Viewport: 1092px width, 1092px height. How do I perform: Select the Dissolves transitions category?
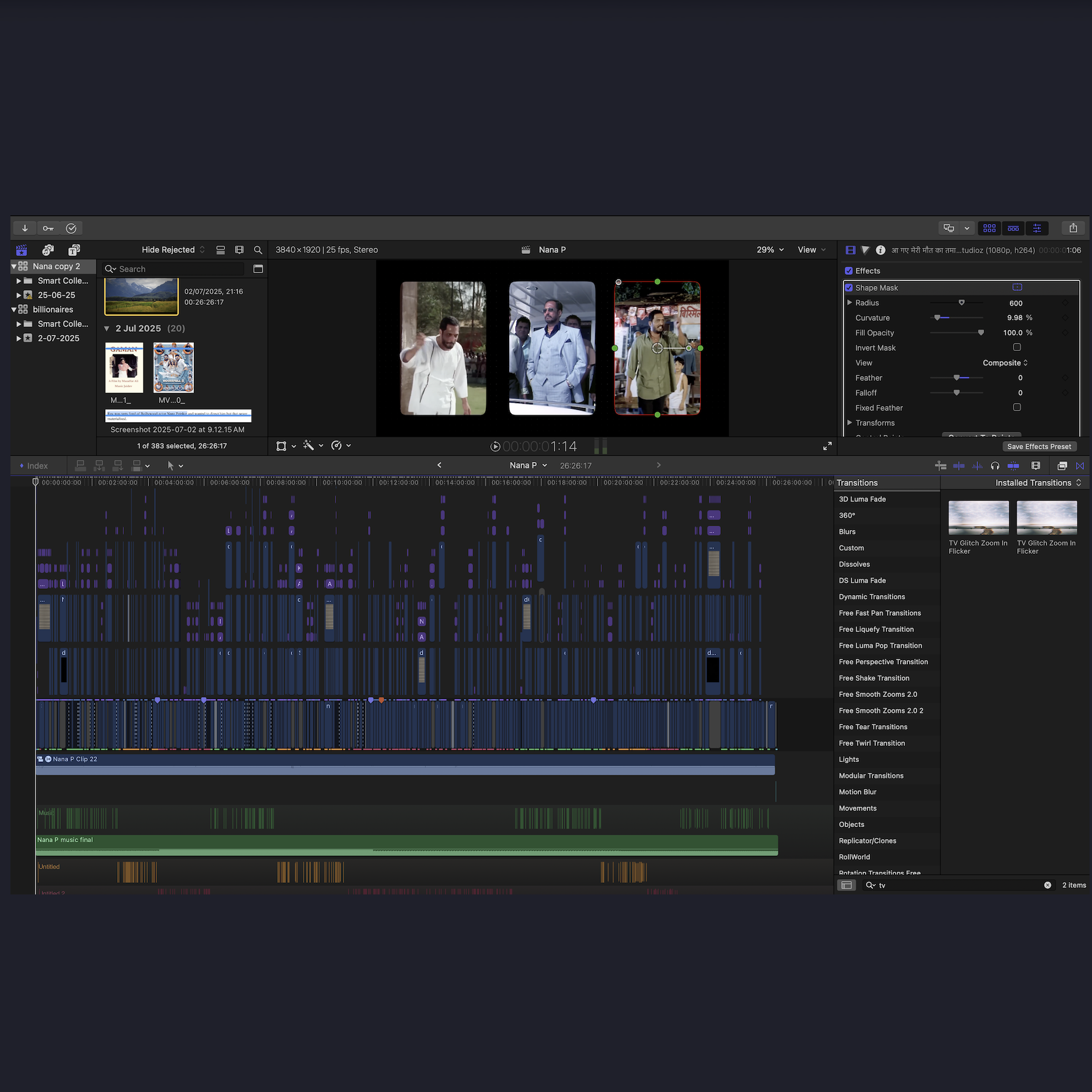pos(855,564)
